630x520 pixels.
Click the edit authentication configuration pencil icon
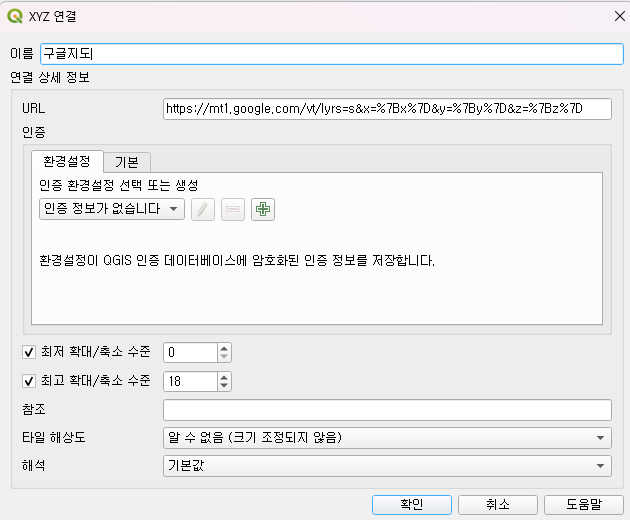click(203, 209)
